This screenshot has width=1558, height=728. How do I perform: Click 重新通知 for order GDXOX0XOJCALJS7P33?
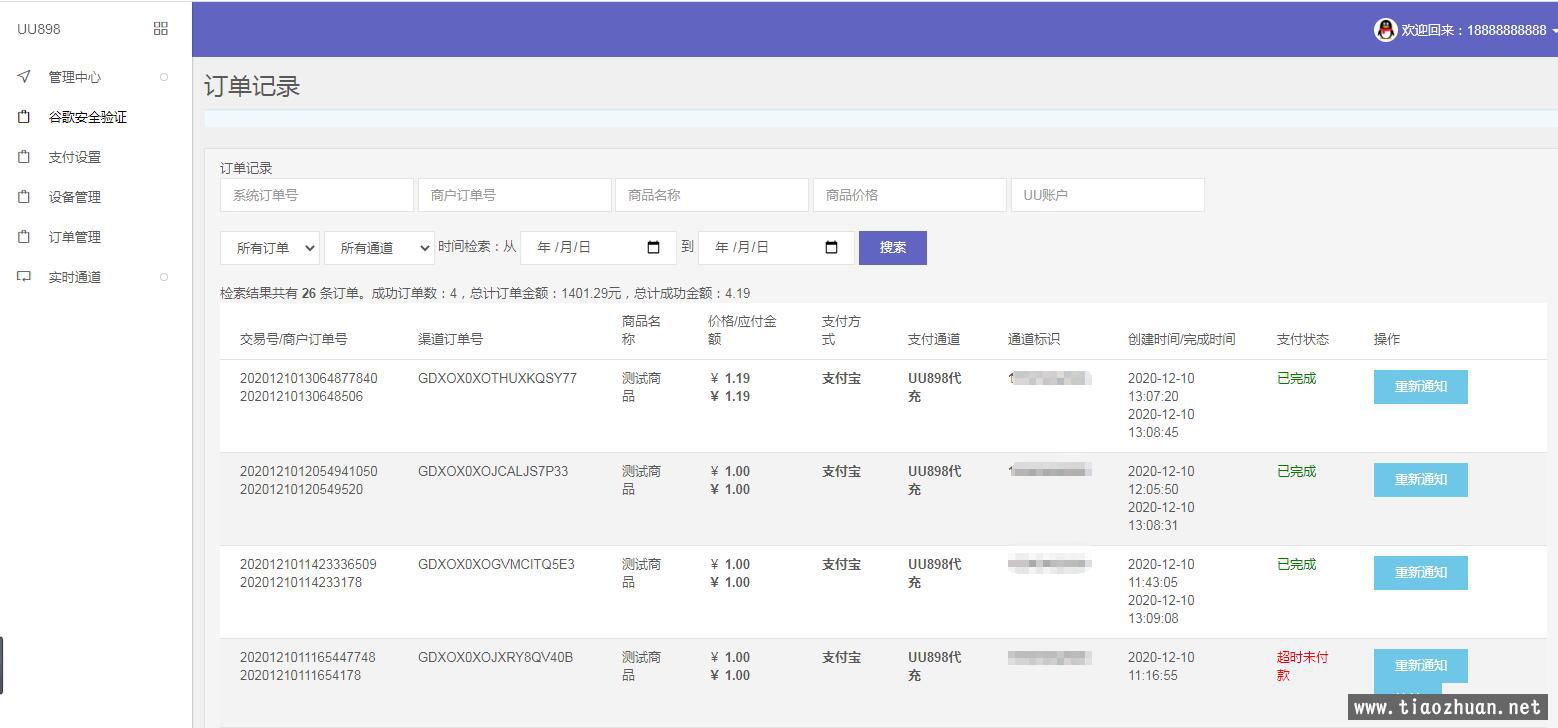1421,480
